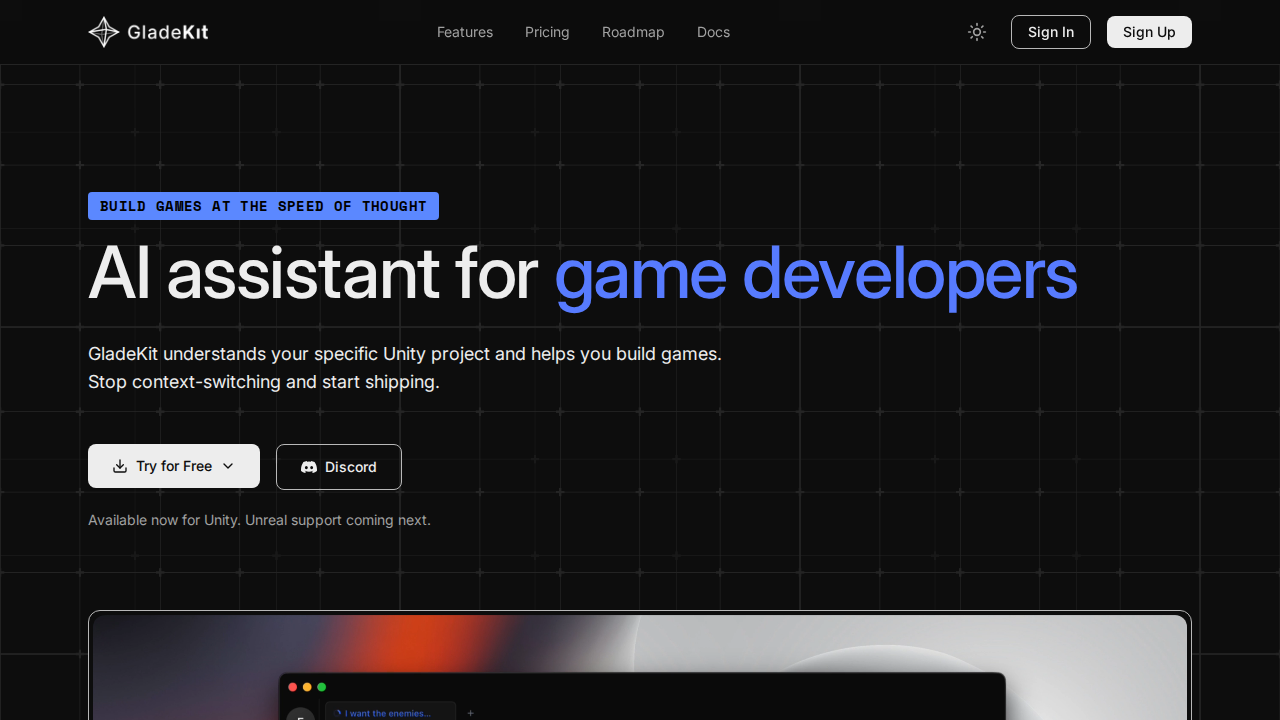1280x720 pixels.
Task: Click the yellow minimize dot in preview window
Action: [x=307, y=687]
